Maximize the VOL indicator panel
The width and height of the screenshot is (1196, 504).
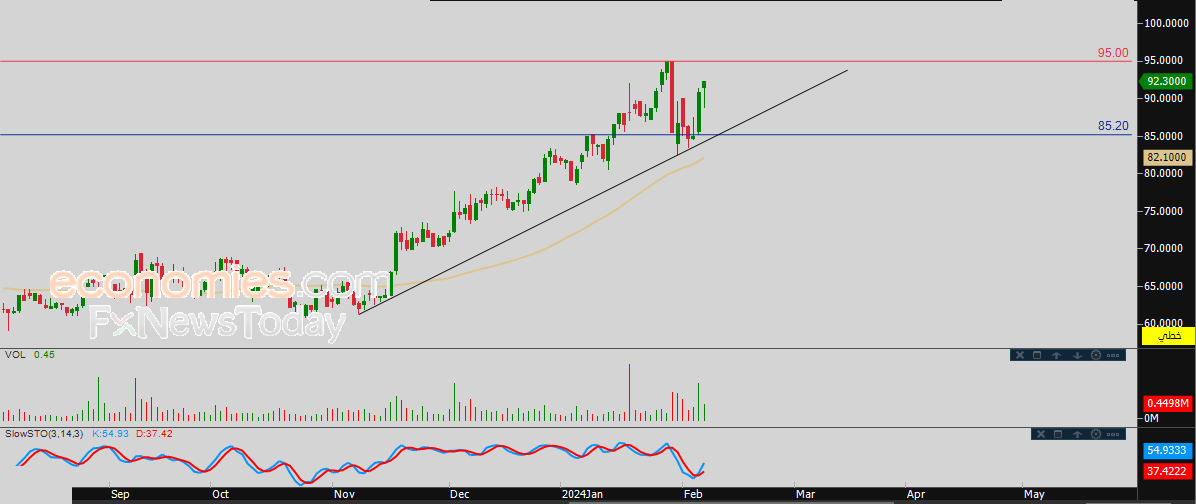click(x=1037, y=355)
